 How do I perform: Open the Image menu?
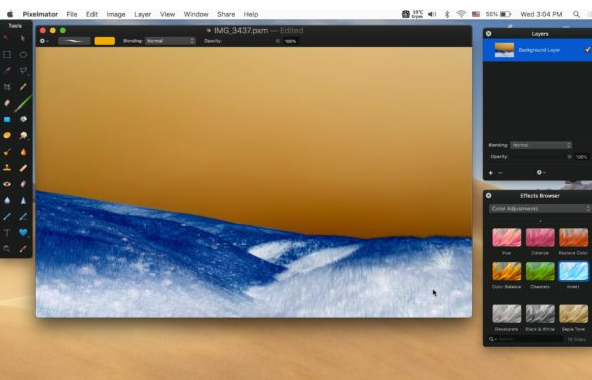pos(116,14)
